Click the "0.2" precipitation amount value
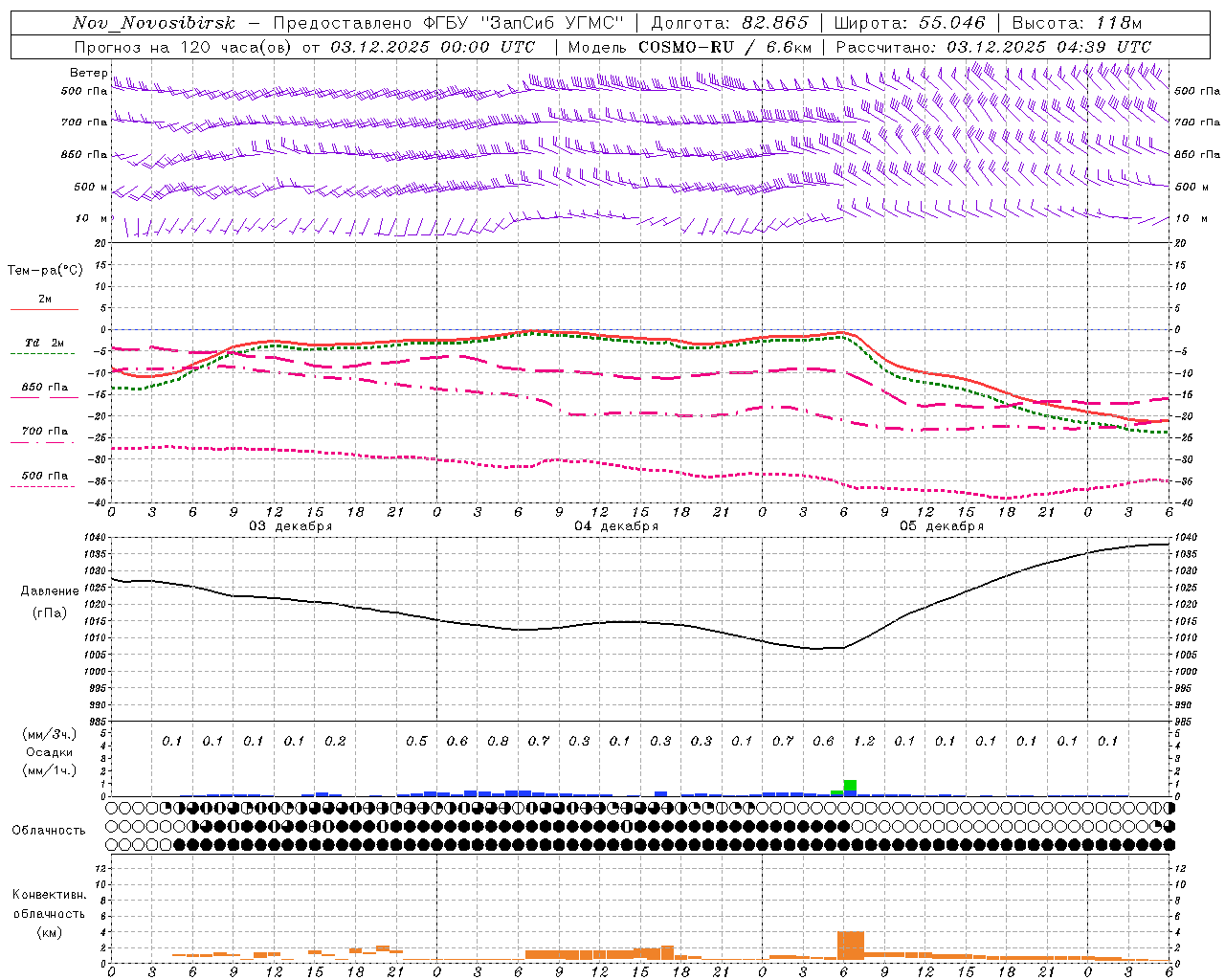Viewport: 1225px width, 980px height. tap(335, 741)
